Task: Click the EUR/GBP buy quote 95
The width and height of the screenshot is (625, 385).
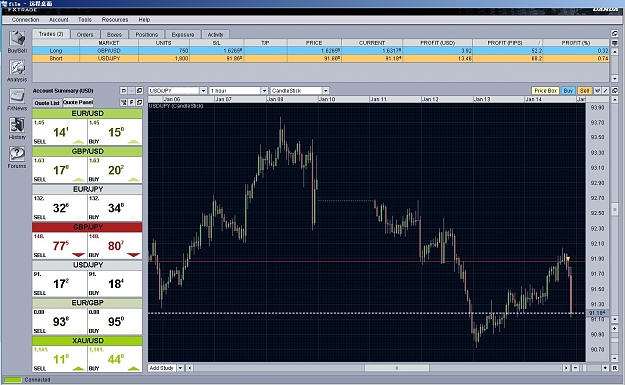Action: [115, 321]
